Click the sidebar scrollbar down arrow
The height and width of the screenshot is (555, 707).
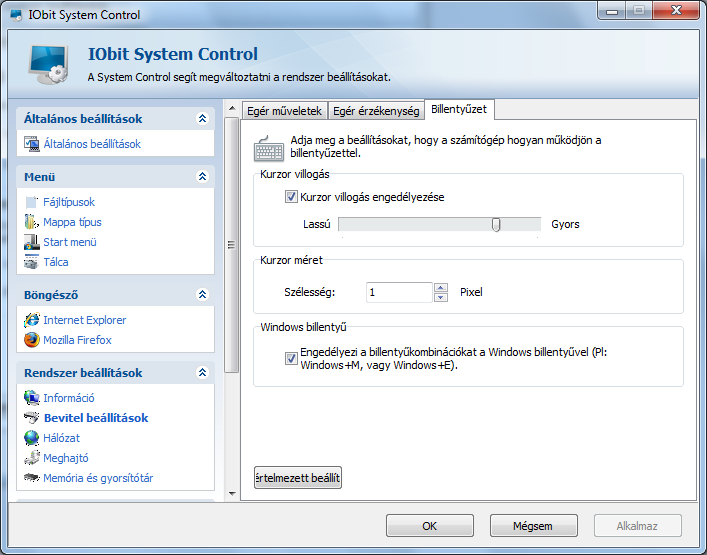click(232, 493)
